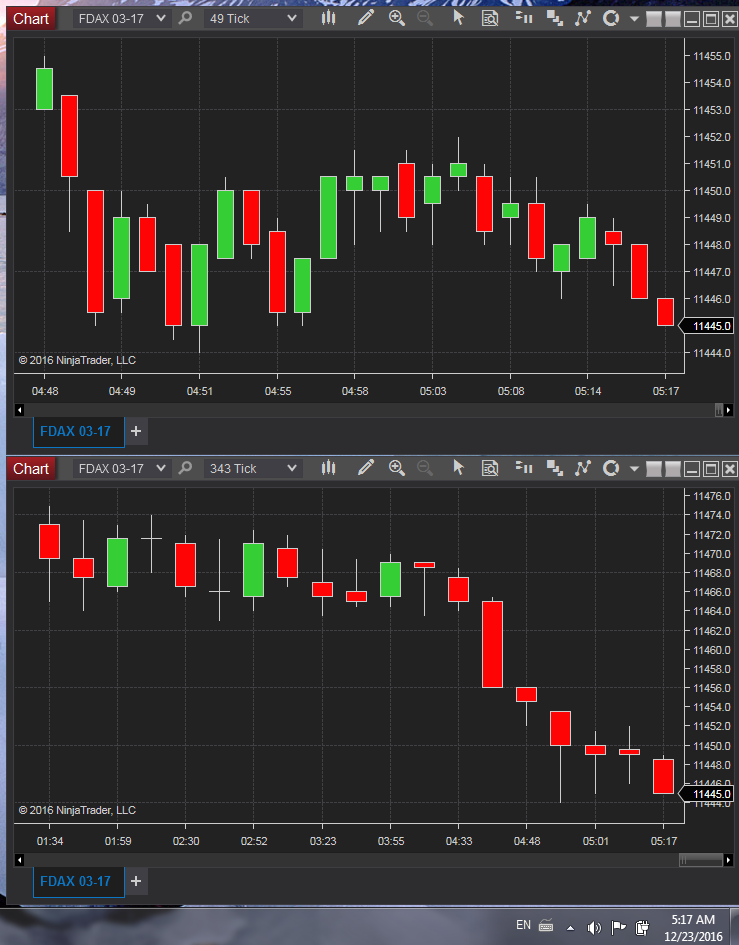
Task: Click zoom out magnifier in 49 Tick chart
Action: 425,18
